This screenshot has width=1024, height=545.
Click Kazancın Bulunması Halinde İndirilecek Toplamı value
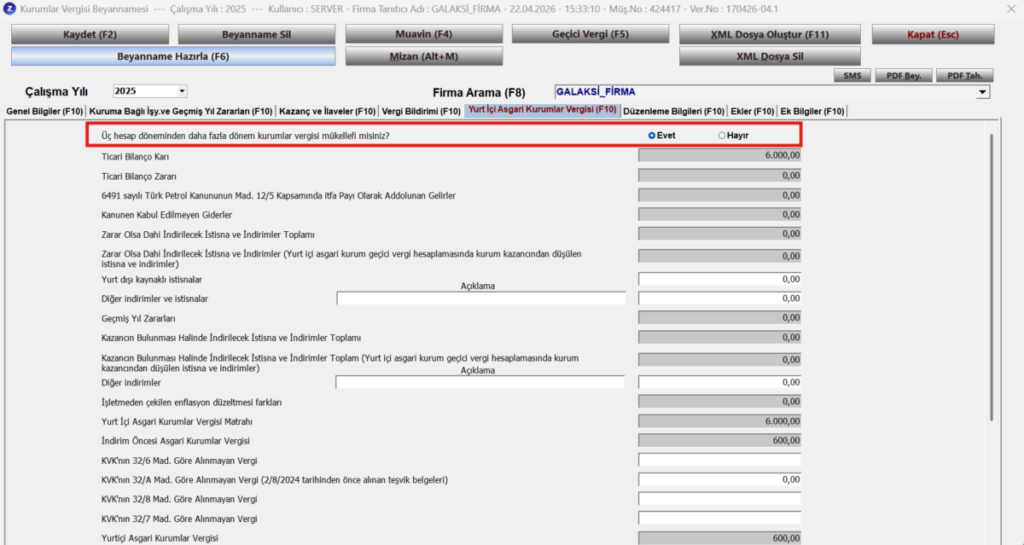(x=720, y=337)
